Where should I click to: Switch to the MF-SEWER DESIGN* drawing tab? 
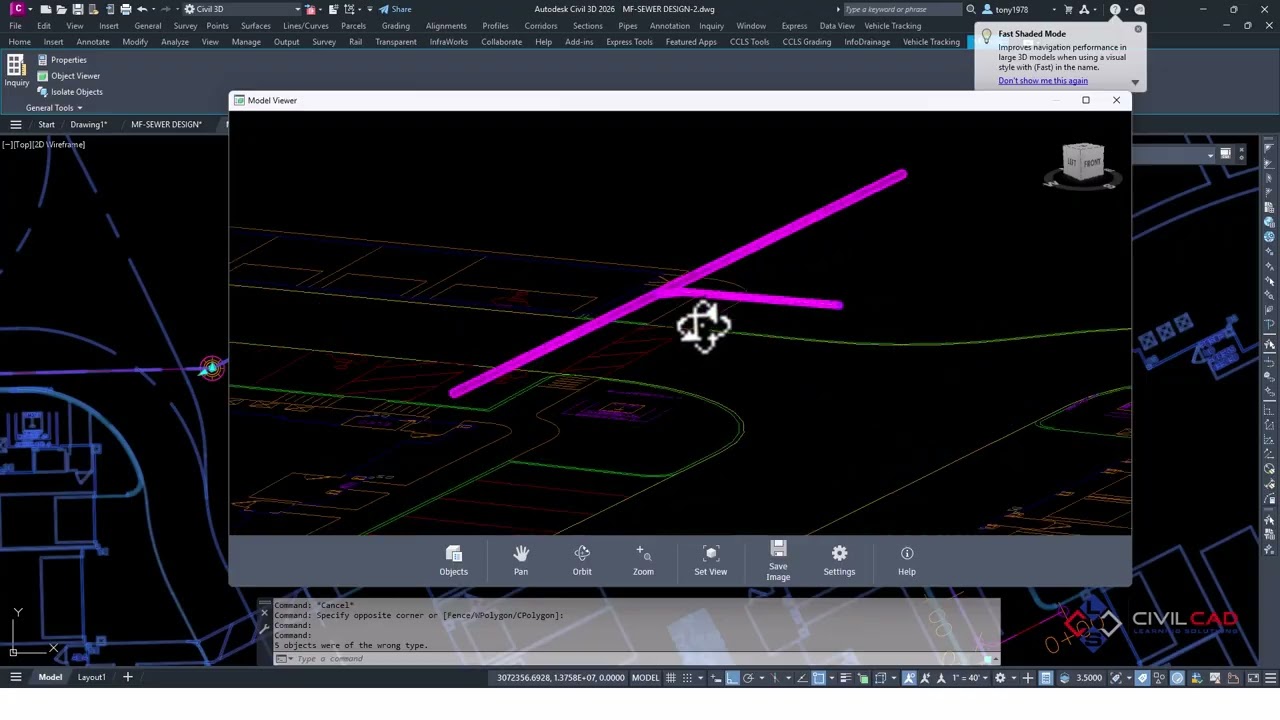[x=166, y=124]
